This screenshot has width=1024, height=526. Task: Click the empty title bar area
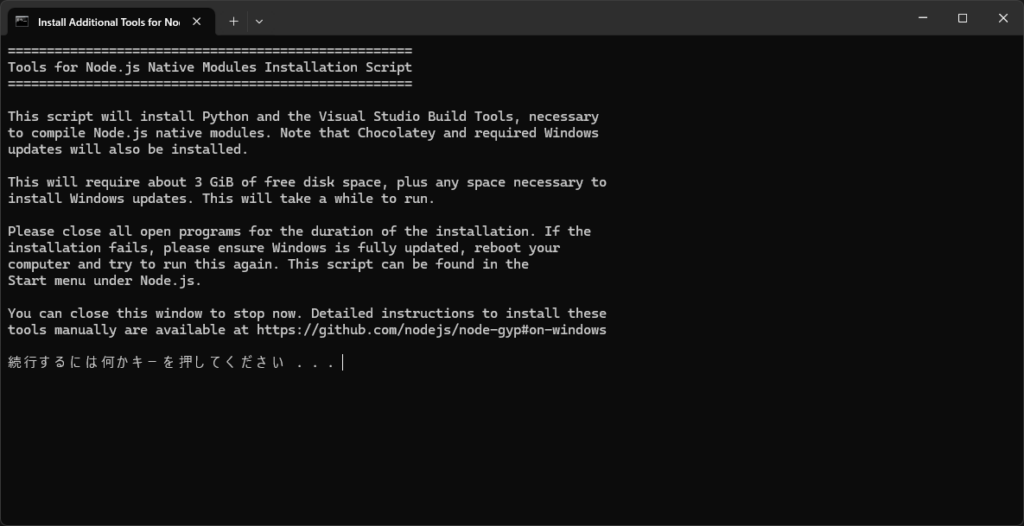[x=581, y=18]
